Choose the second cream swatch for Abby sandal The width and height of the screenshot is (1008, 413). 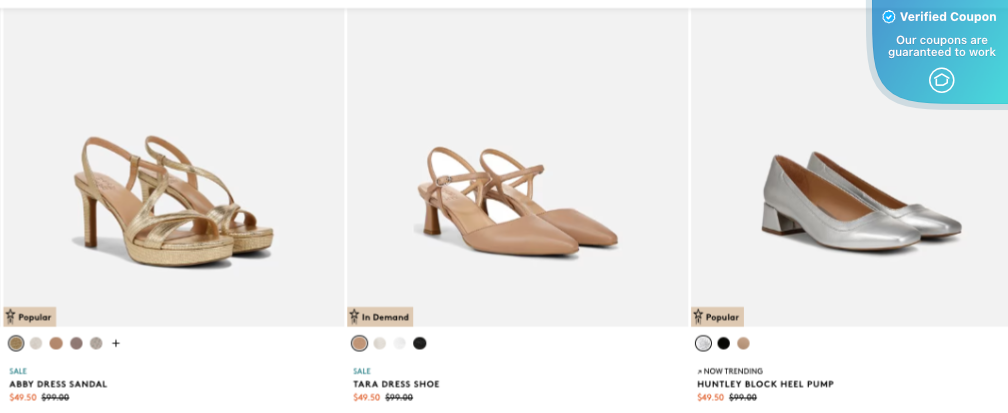[36, 343]
